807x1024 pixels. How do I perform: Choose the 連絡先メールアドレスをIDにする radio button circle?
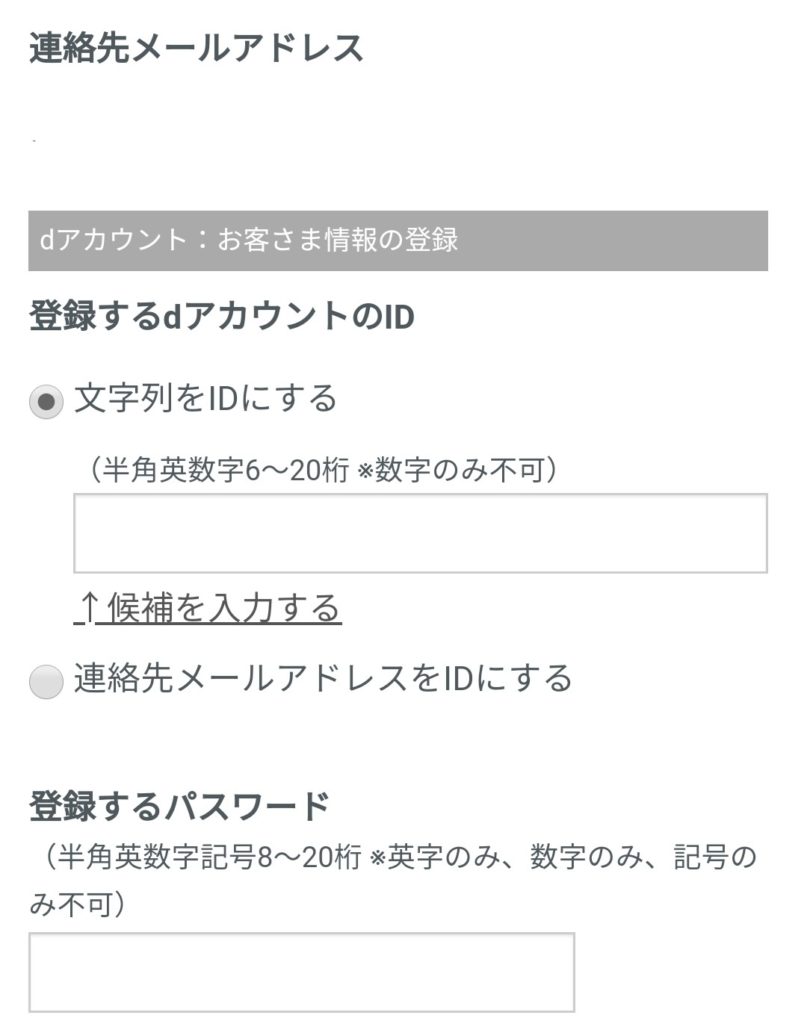click(x=46, y=682)
